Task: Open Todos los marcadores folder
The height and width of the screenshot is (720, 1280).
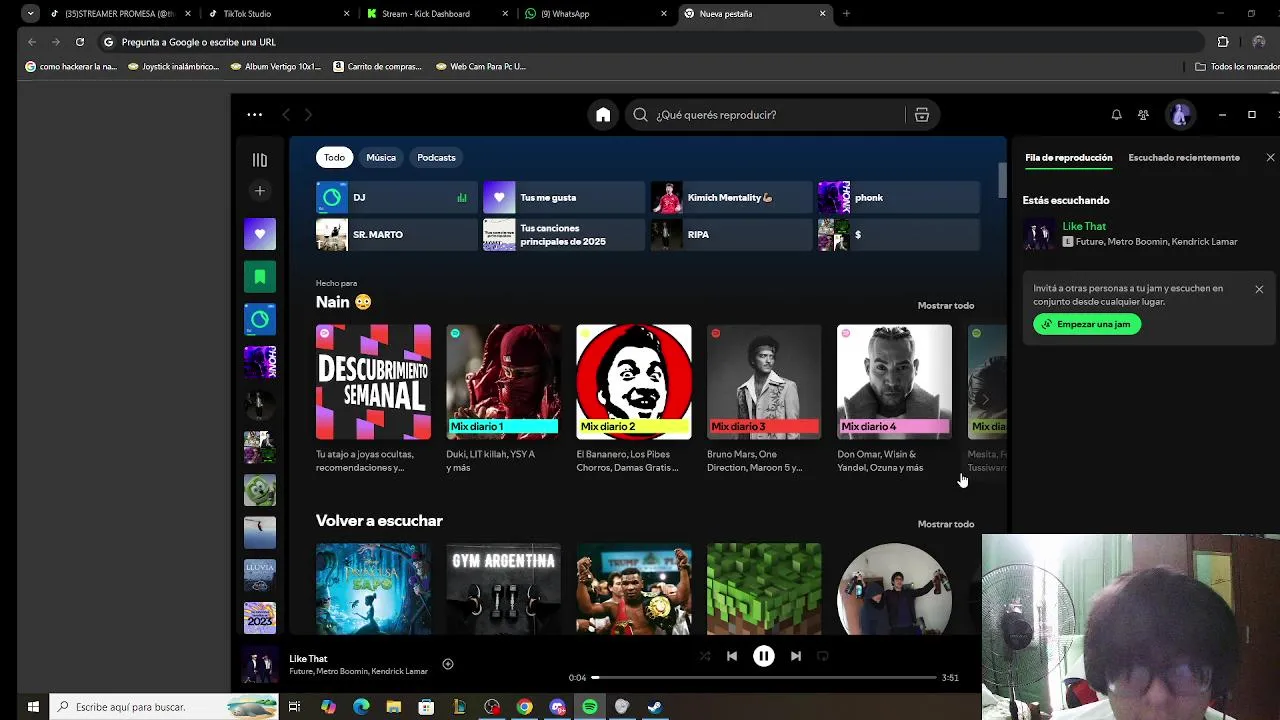Action: point(1236,67)
